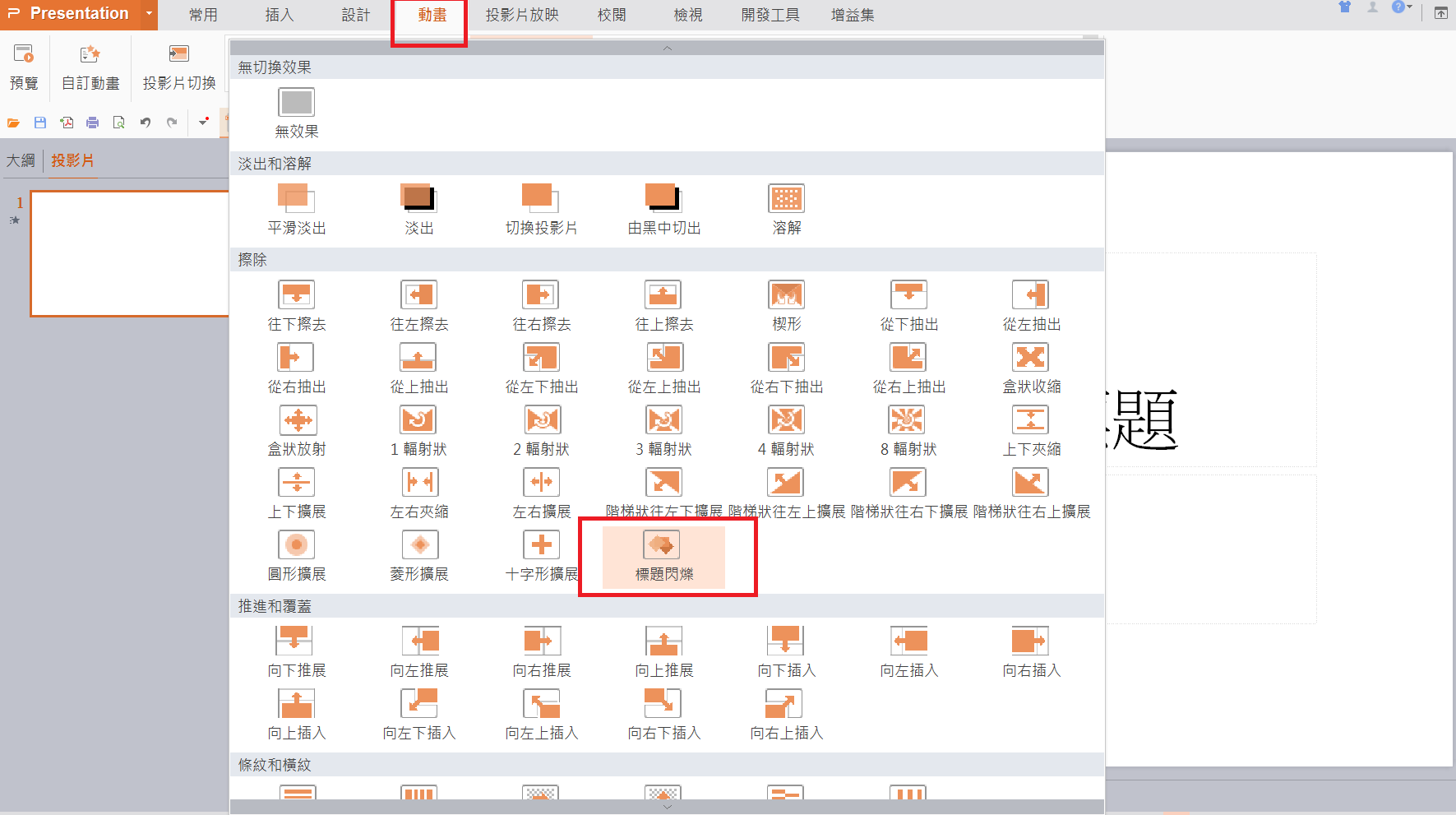1456x815 pixels.
Task: Open the 設計 Design tab
Action: pos(356,15)
